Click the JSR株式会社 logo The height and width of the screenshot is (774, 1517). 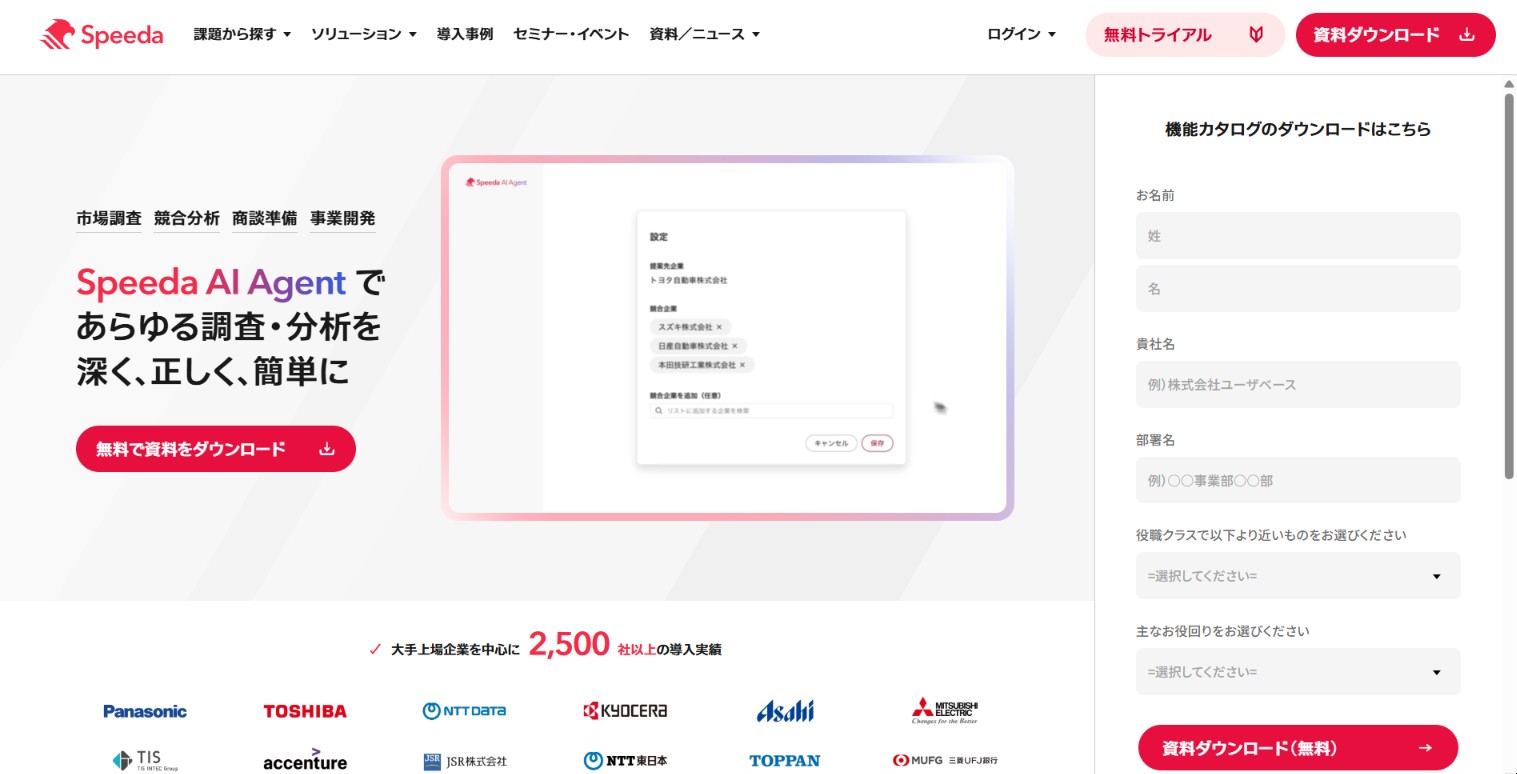[465, 761]
